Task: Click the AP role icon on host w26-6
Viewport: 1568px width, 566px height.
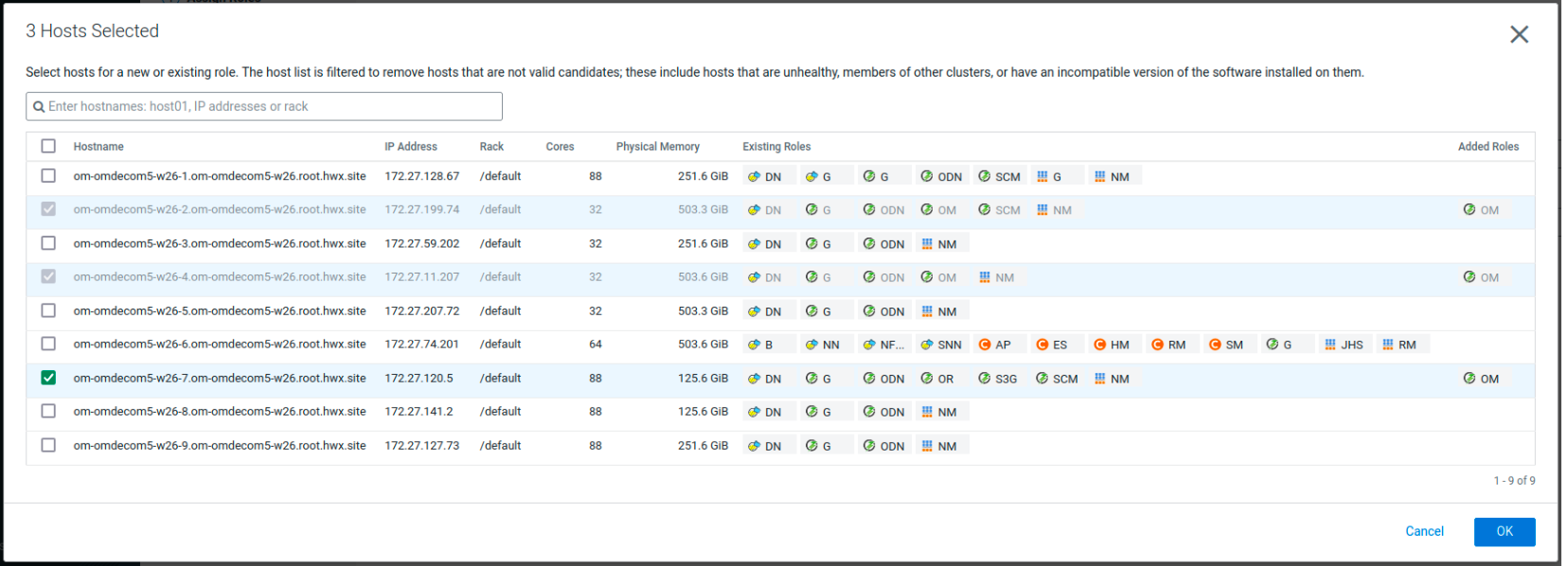Action: 985,345
